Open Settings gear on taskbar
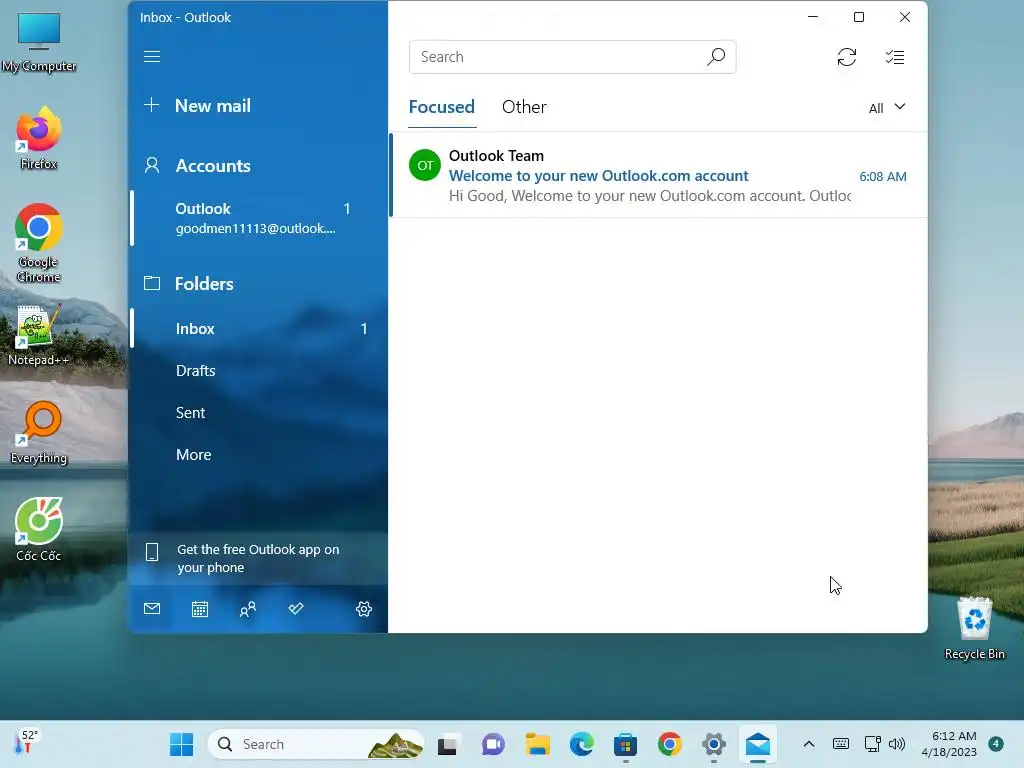This screenshot has width=1024, height=768. 714,744
